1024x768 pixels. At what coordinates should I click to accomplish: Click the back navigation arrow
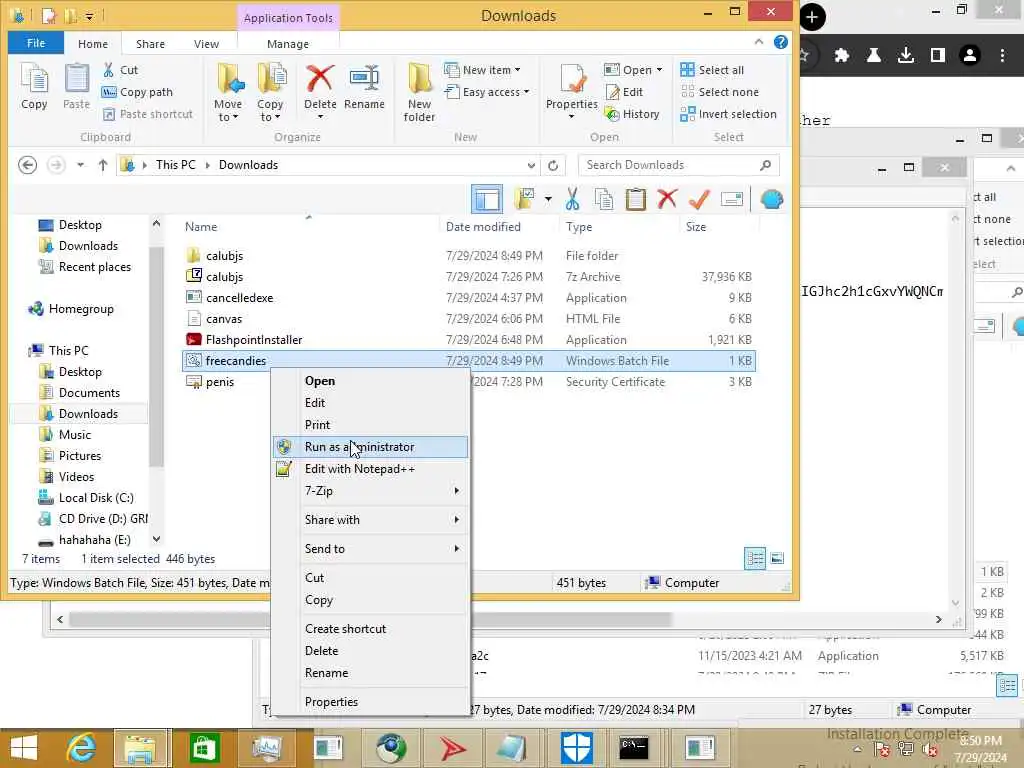tap(27, 165)
